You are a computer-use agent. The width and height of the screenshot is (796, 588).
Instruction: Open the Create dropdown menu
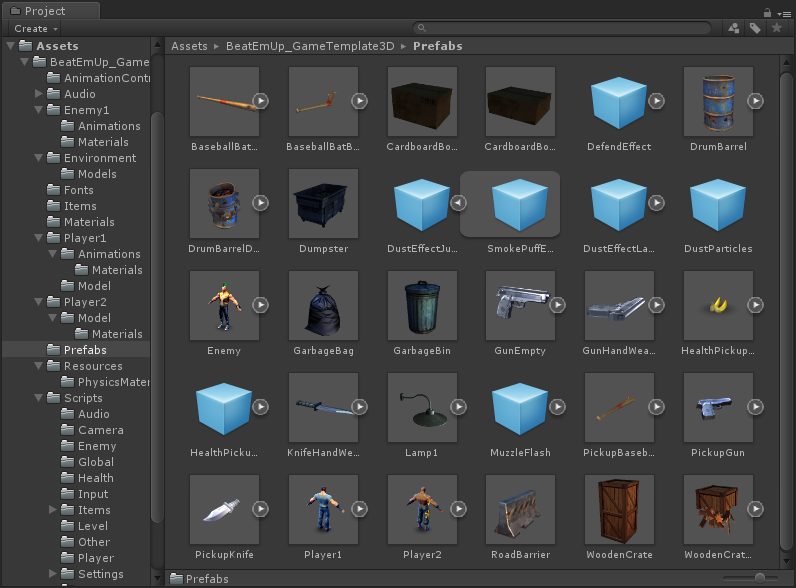36,29
